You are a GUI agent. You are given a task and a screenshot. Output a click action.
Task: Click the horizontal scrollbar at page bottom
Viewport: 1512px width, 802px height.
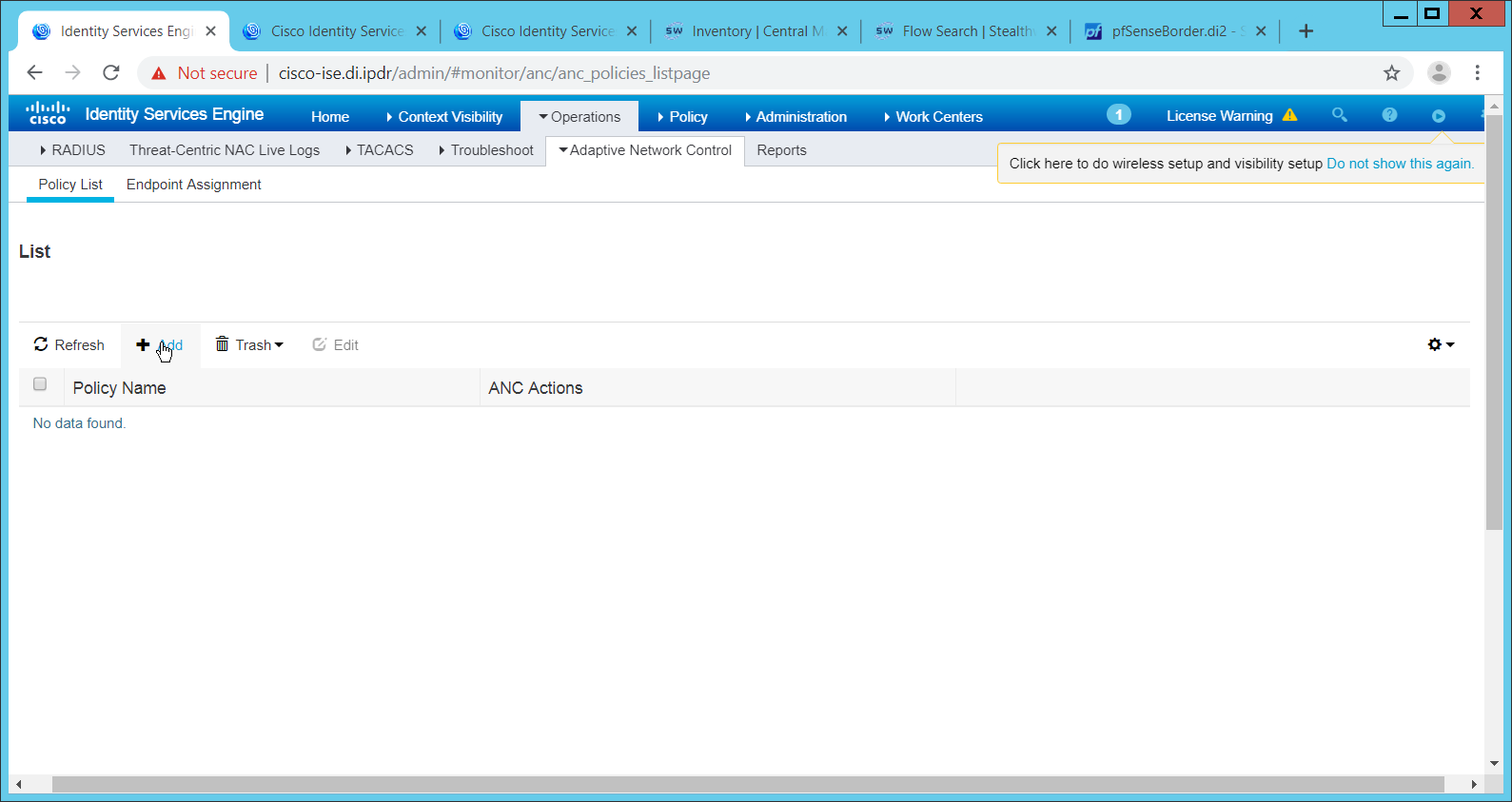pyautogui.click(x=747, y=785)
